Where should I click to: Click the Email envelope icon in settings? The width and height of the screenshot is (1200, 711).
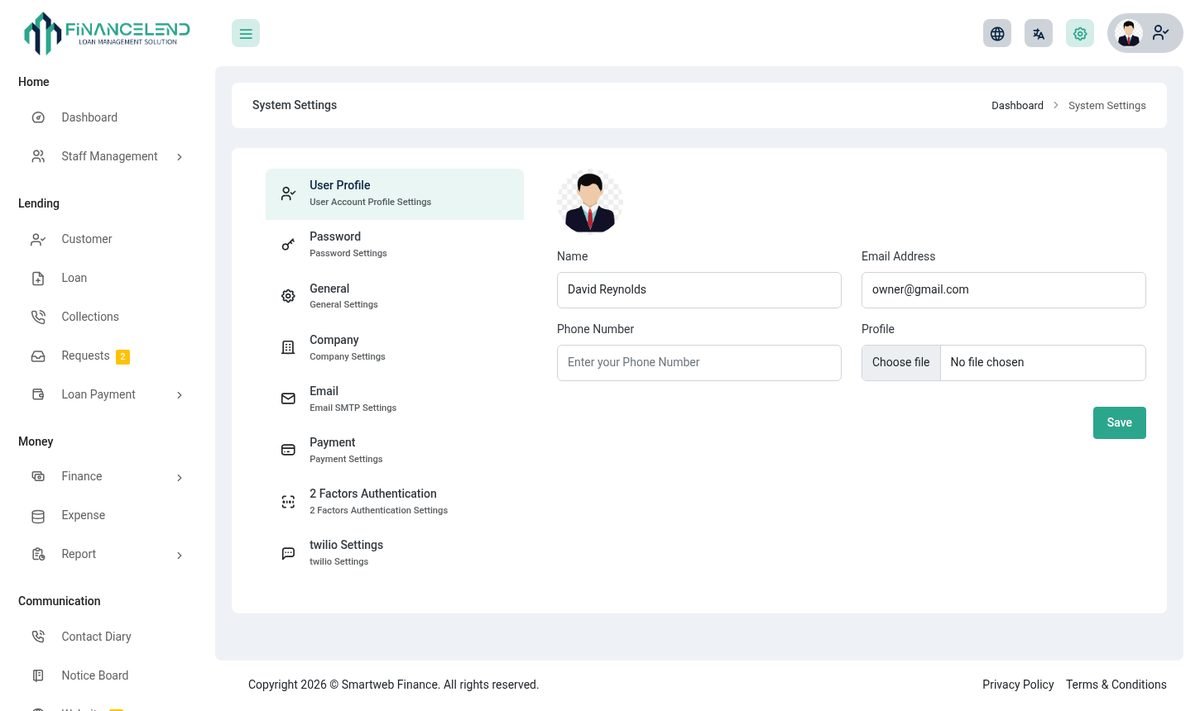[x=288, y=399]
